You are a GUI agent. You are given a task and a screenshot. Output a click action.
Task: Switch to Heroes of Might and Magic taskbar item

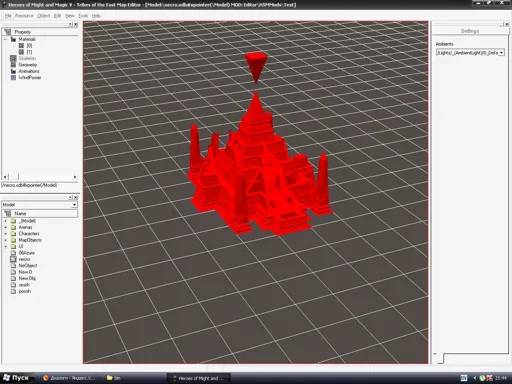[x=199, y=378]
